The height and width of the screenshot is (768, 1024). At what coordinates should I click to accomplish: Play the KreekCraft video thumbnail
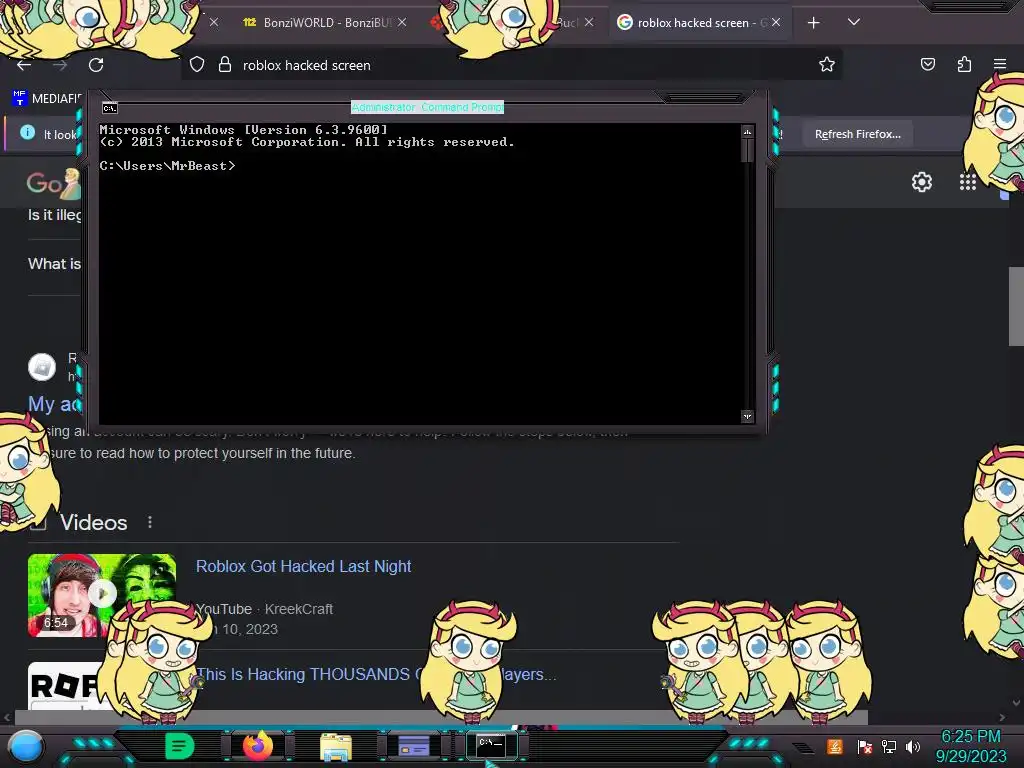pyautogui.click(x=102, y=595)
